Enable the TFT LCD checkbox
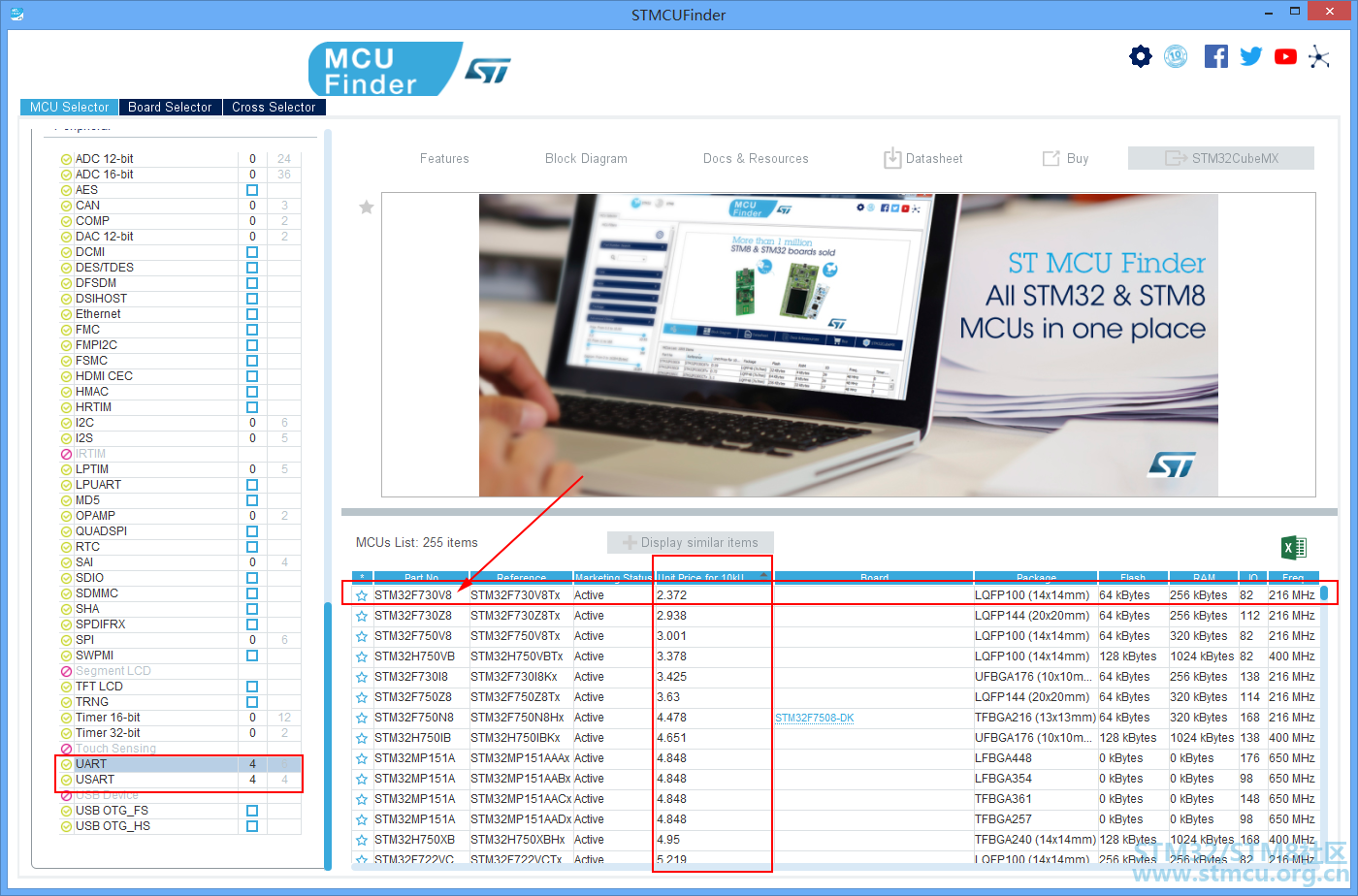 (x=252, y=687)
